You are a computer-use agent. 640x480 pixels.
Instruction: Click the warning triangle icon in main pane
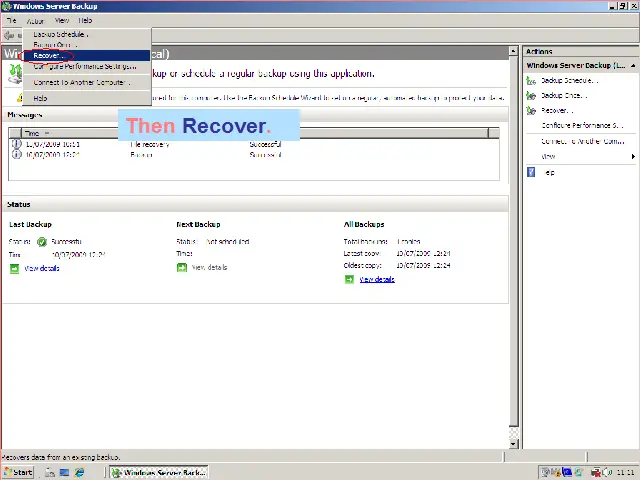(x=20, y=98)
